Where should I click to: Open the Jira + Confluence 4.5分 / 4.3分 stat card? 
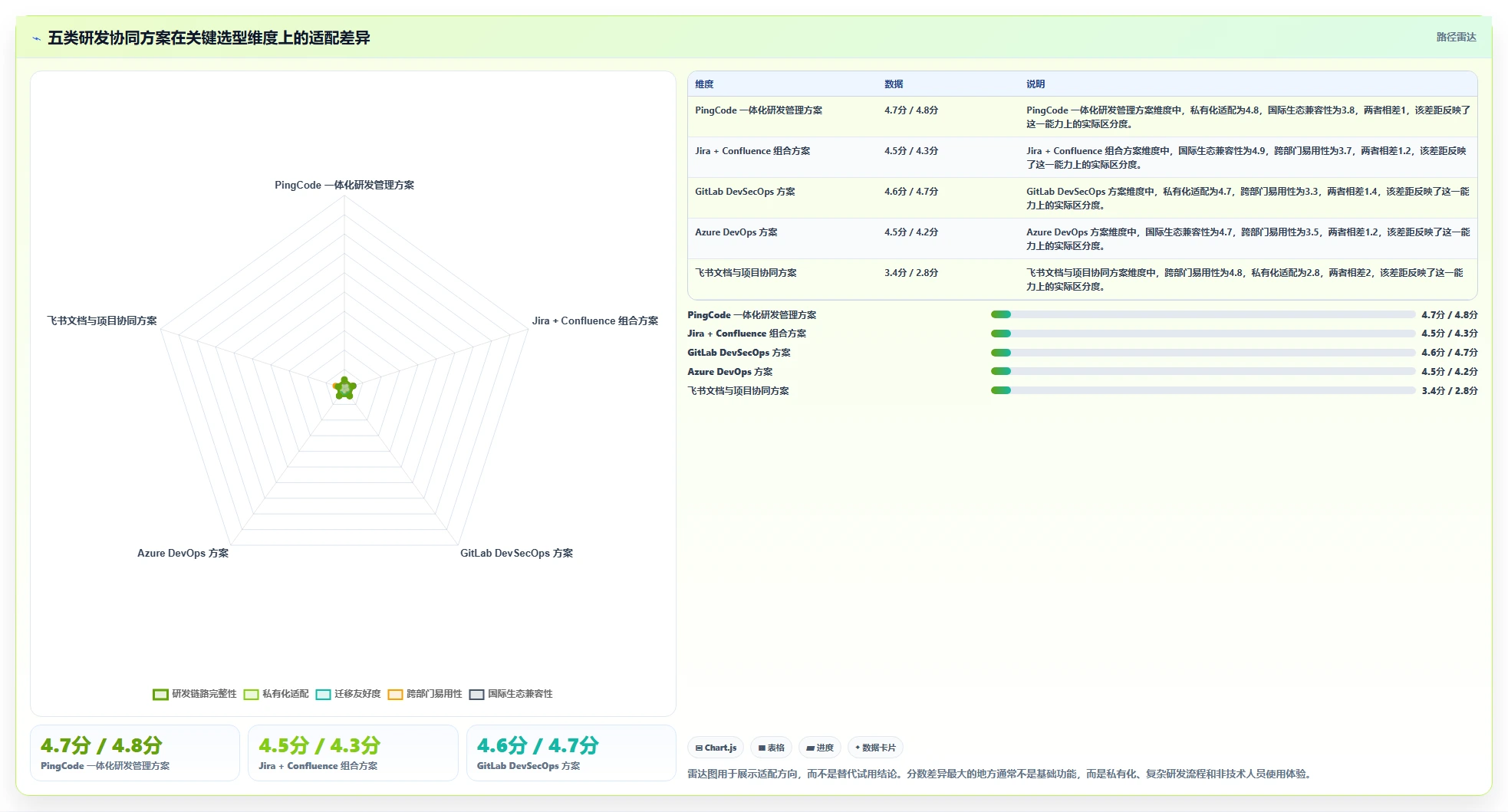pos(353,753)
